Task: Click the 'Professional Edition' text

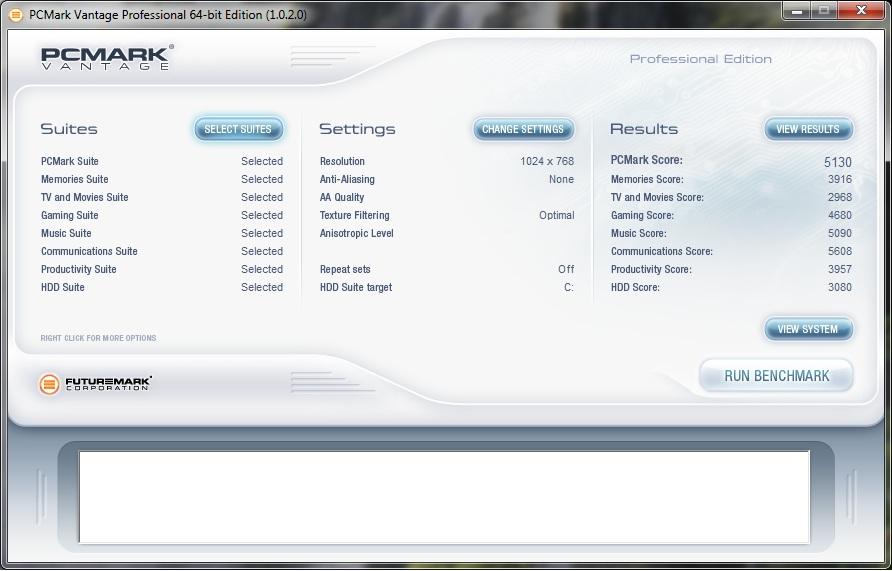Action: (x=701, y=59)
